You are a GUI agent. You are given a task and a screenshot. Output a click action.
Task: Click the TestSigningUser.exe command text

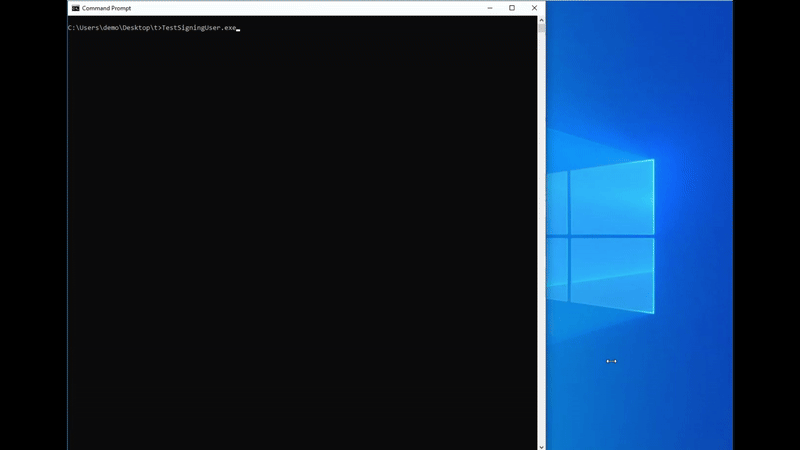click(x=198, y=28)
